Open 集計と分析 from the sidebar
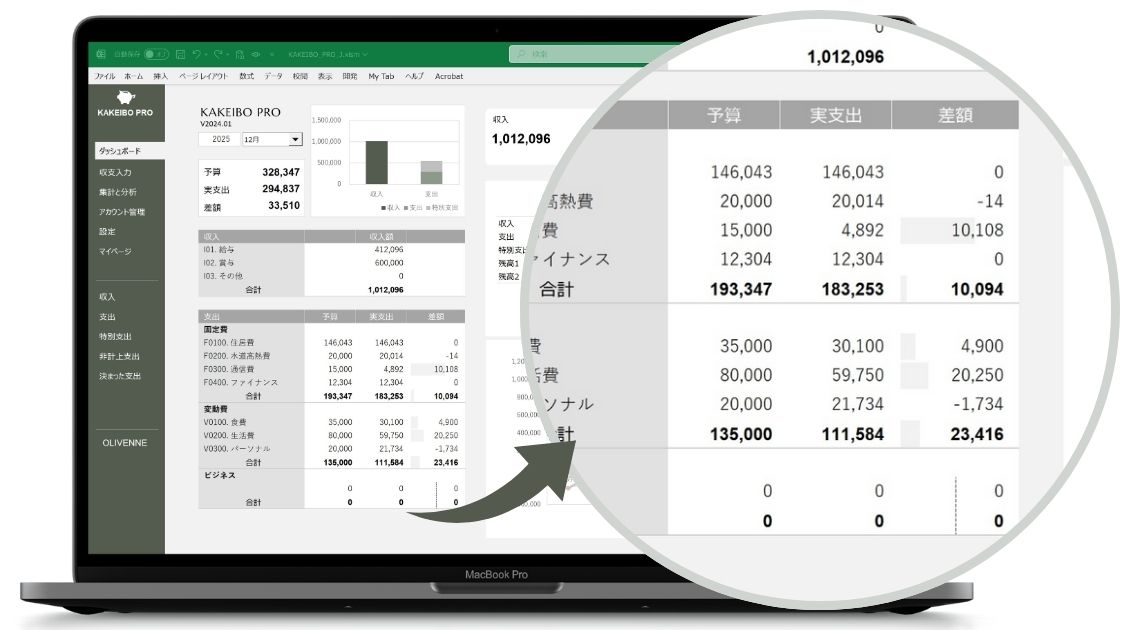Image resolution: width=1125 pixels, height=630 pixels. (118, 192)
